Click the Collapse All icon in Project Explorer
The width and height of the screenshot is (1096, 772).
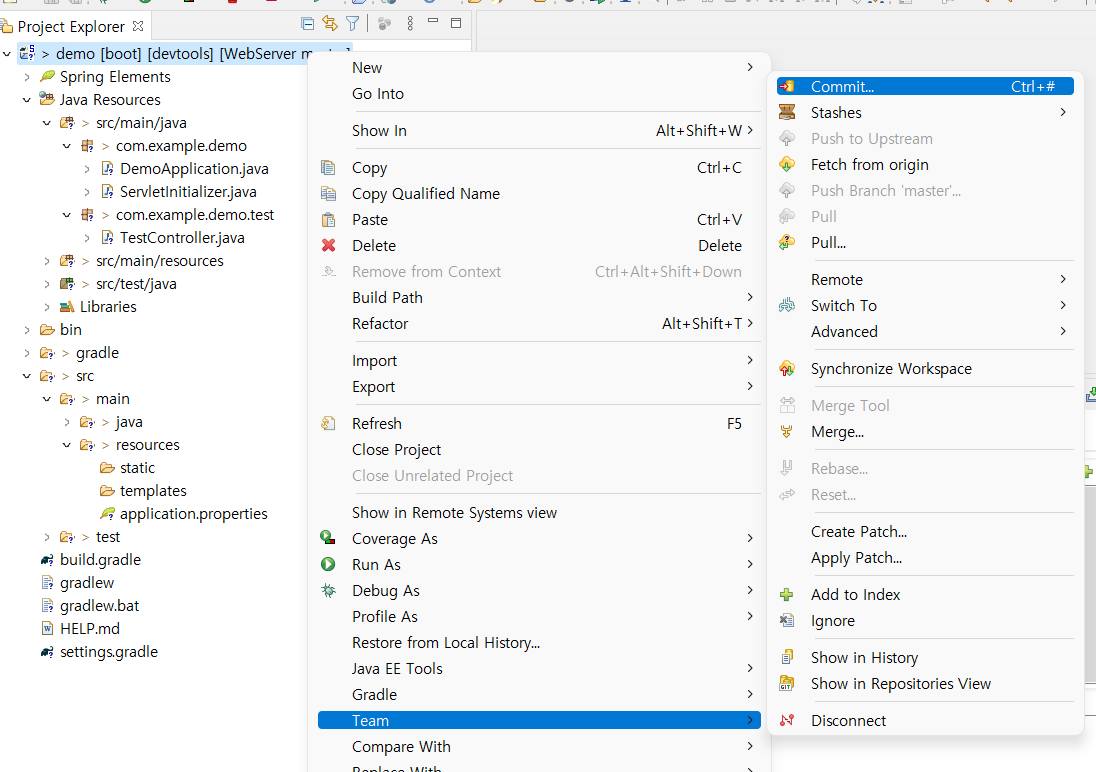click(308, 24)
